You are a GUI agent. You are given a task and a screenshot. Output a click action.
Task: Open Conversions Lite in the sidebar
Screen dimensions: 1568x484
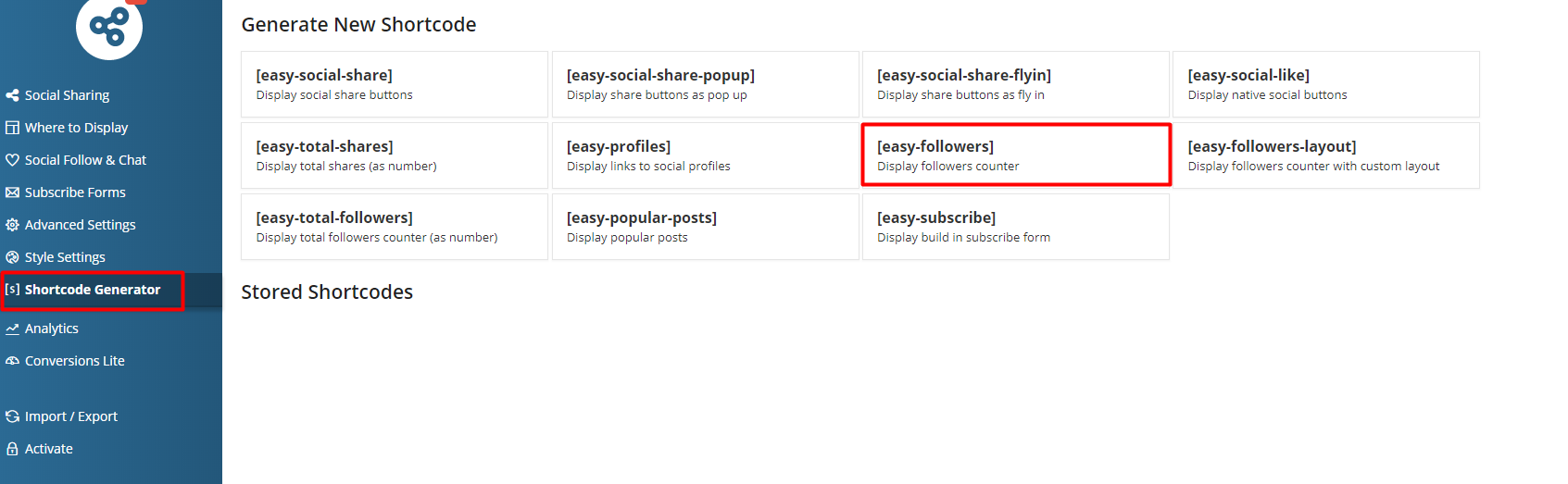(x=74, y=361)
